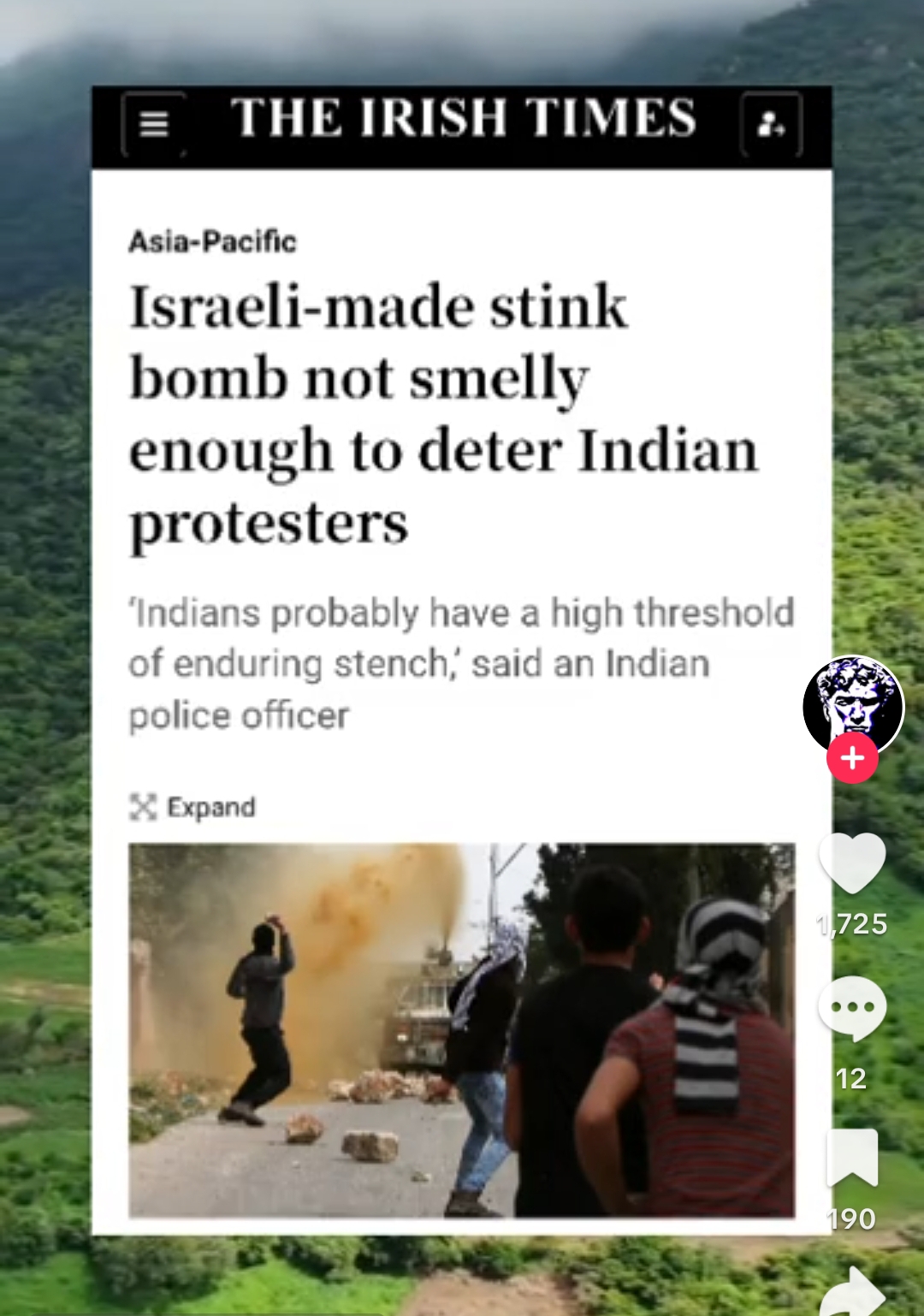
Task: Click the account sign-in icon in header
Action: click(771, 125)
